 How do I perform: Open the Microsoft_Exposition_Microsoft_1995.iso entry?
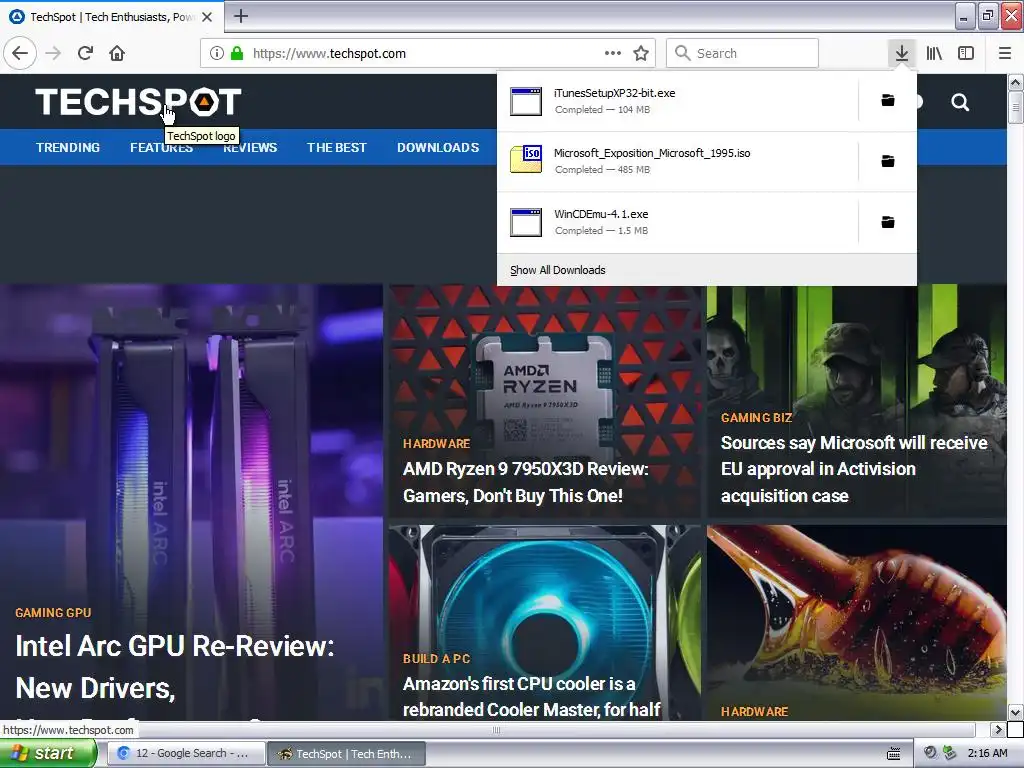tap(677, 161)
